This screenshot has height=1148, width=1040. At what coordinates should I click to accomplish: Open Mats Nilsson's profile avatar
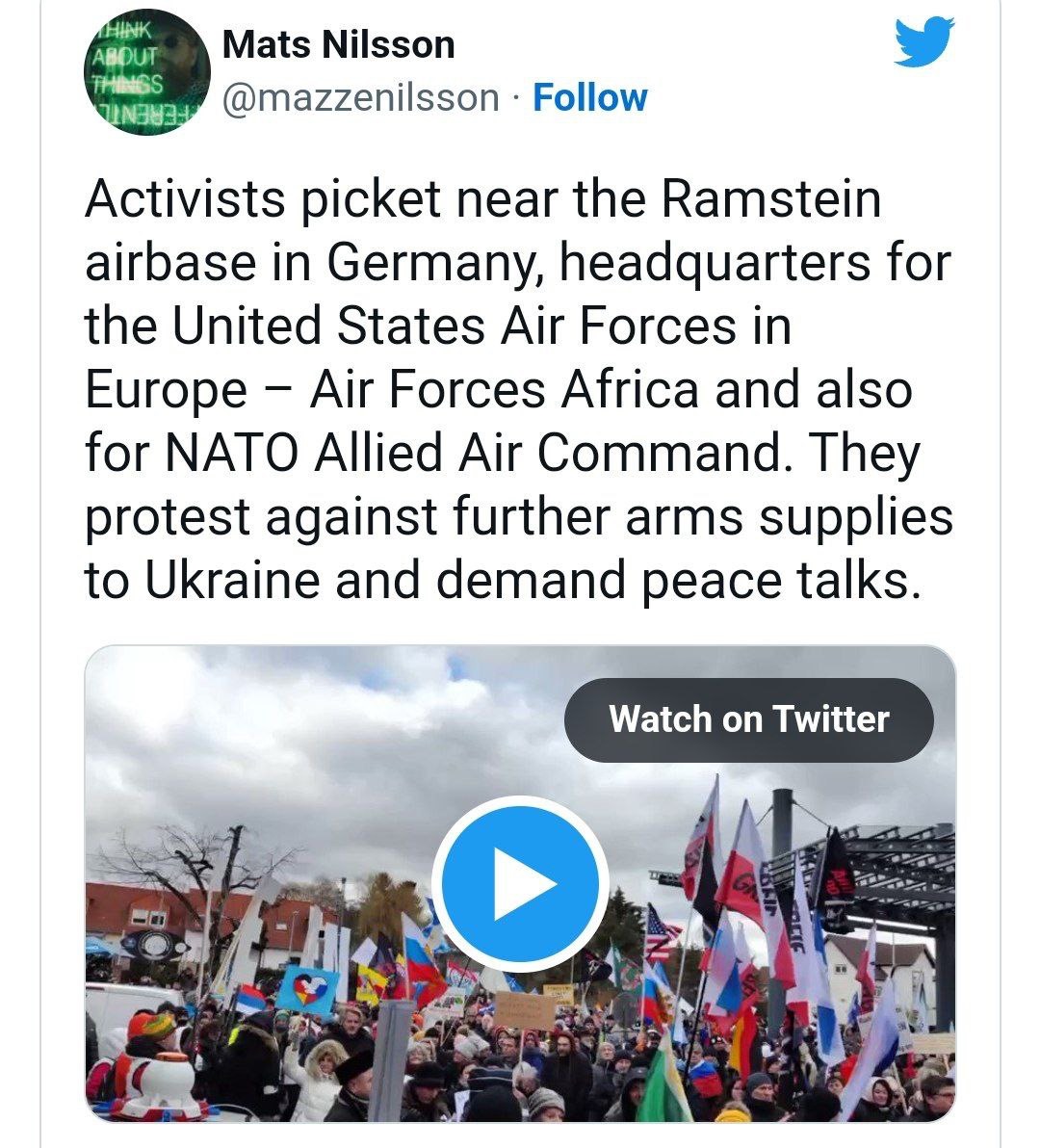(x=147, y=74)
